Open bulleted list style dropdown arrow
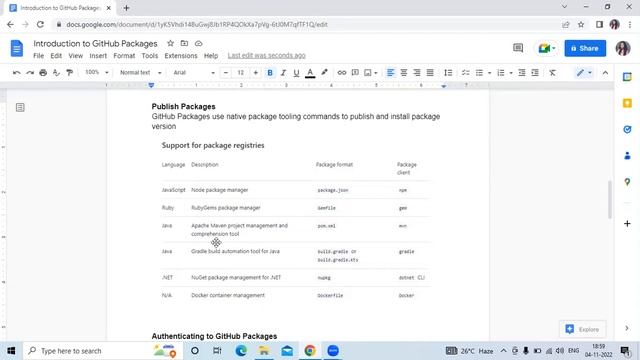The width and height of the screenshot is (640, 360). pyautogui.click(x=489, y=73)
